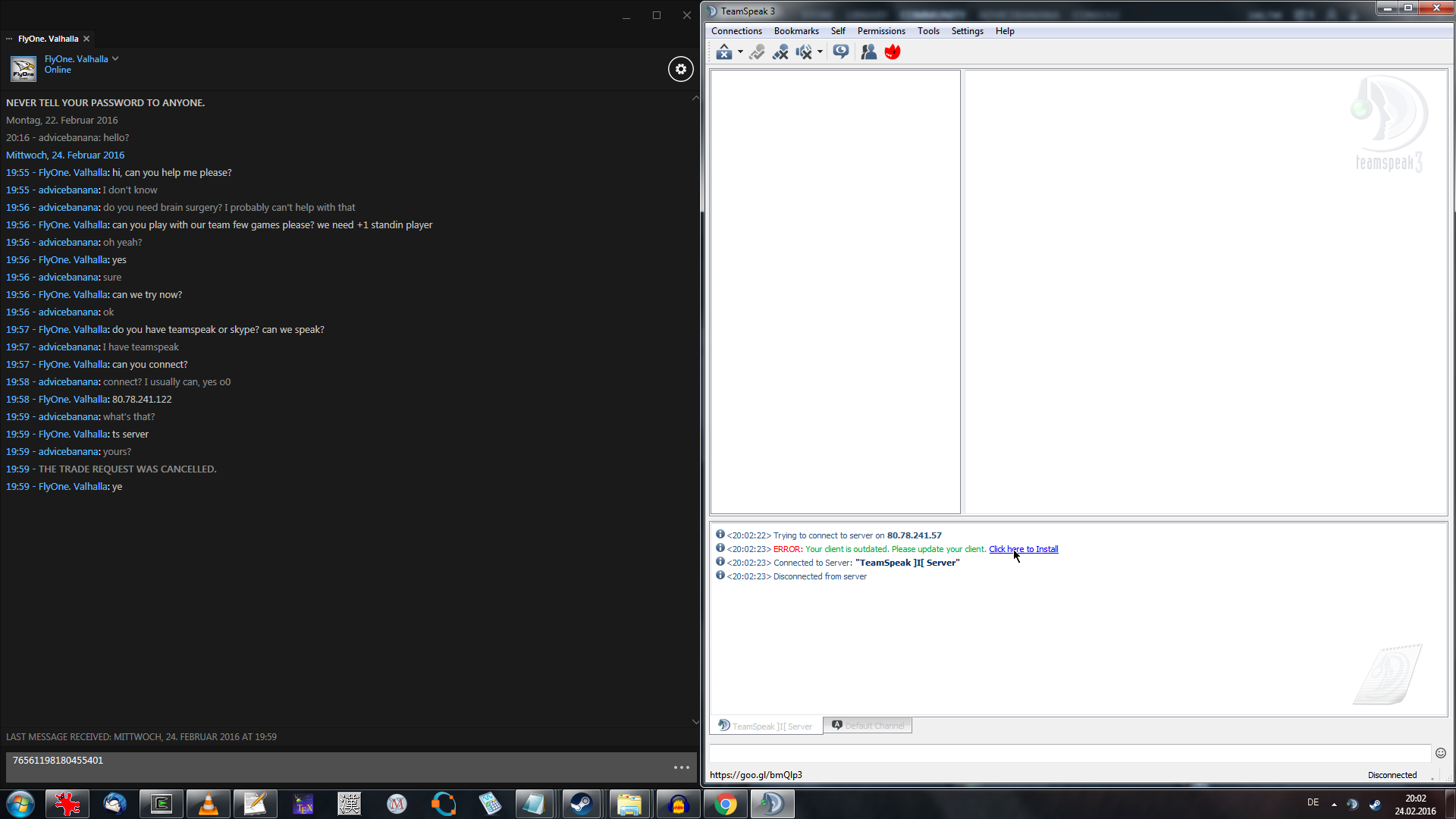The height and width of the screenshot is (819, 1456).
Task: Switch to the Default Channel chat tab
Action: (x=868, y=726)
